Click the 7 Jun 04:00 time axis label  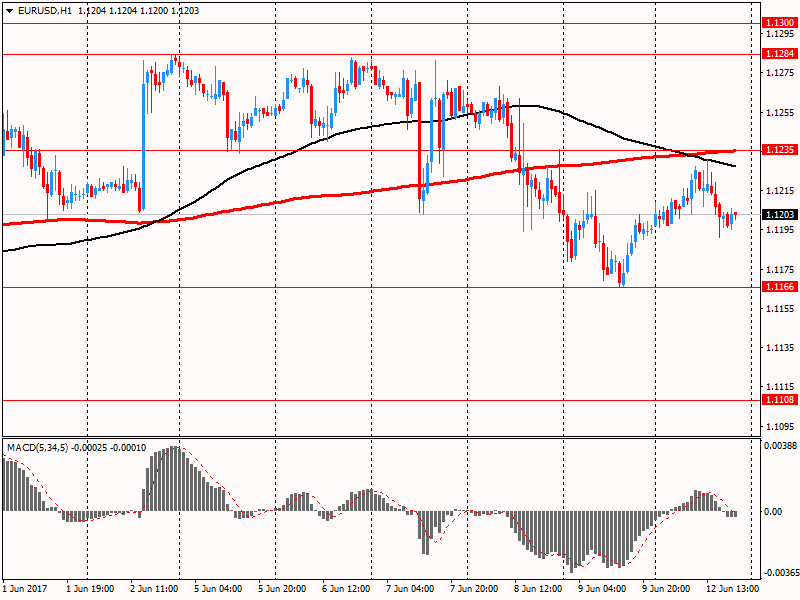click(x=410, y=589)
